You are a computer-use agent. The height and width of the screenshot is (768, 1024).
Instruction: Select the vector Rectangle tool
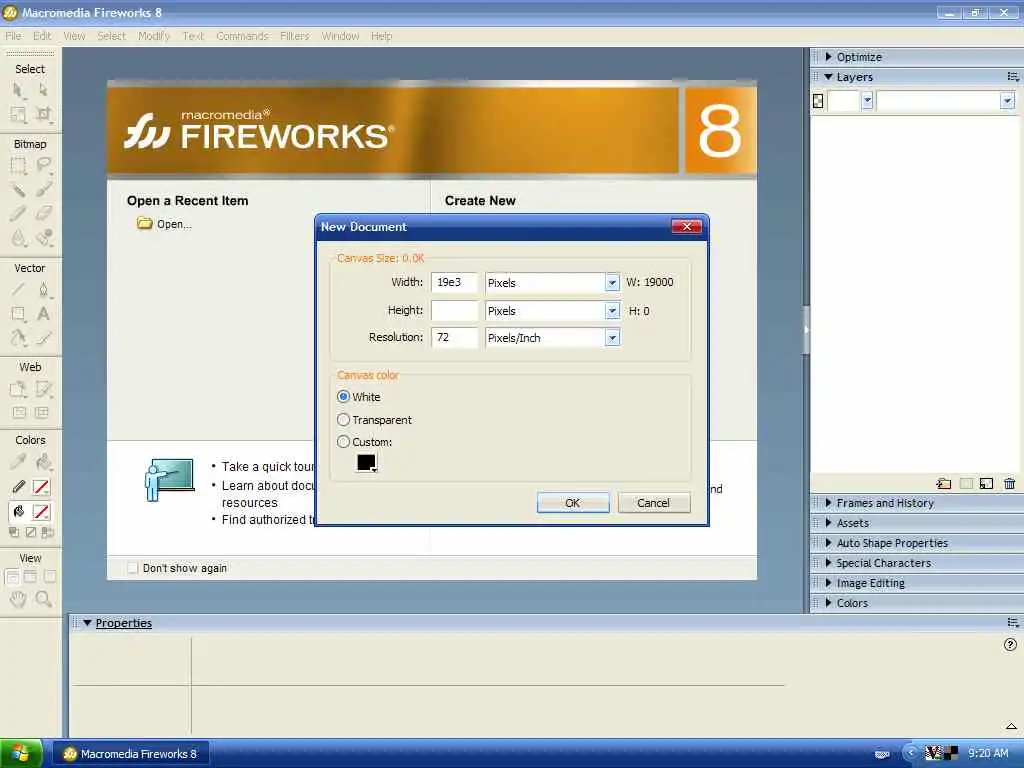[18, 314]
